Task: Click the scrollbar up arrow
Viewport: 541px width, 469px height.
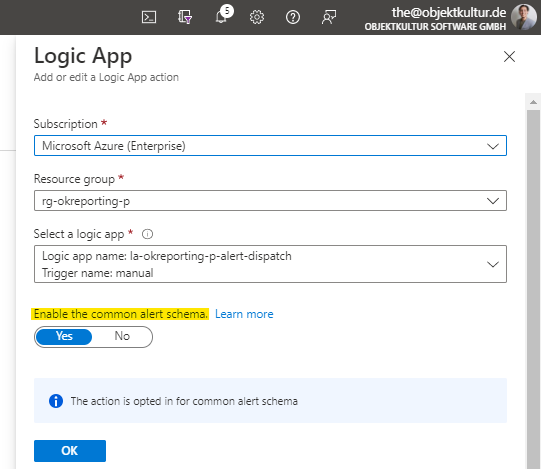Action: click(x=533, y=102)
